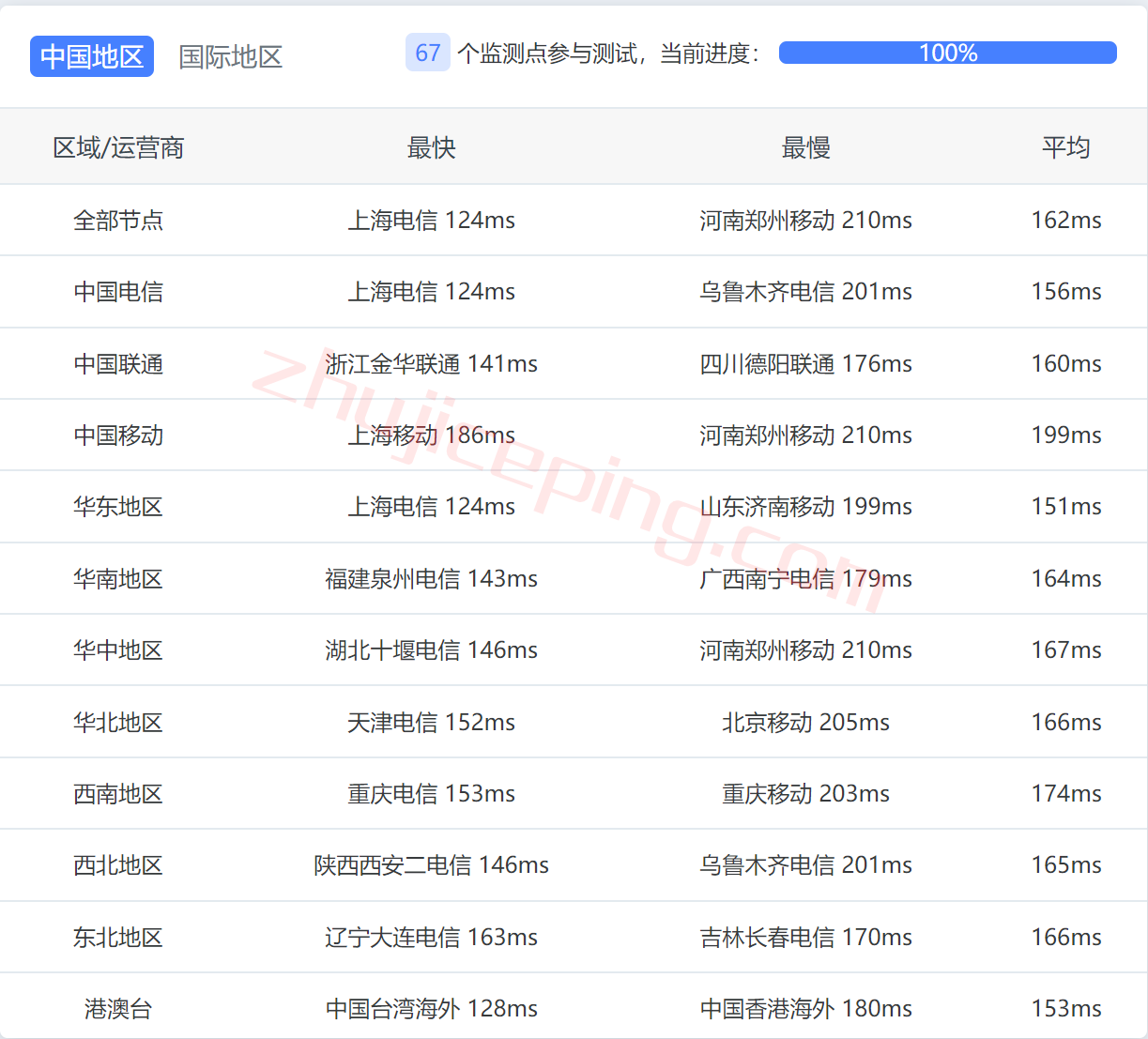Click the 西南地区 average 174ms value
Image resolution: width=1148 pixels, height=1039 pixels.
(x=1065, y=794)
